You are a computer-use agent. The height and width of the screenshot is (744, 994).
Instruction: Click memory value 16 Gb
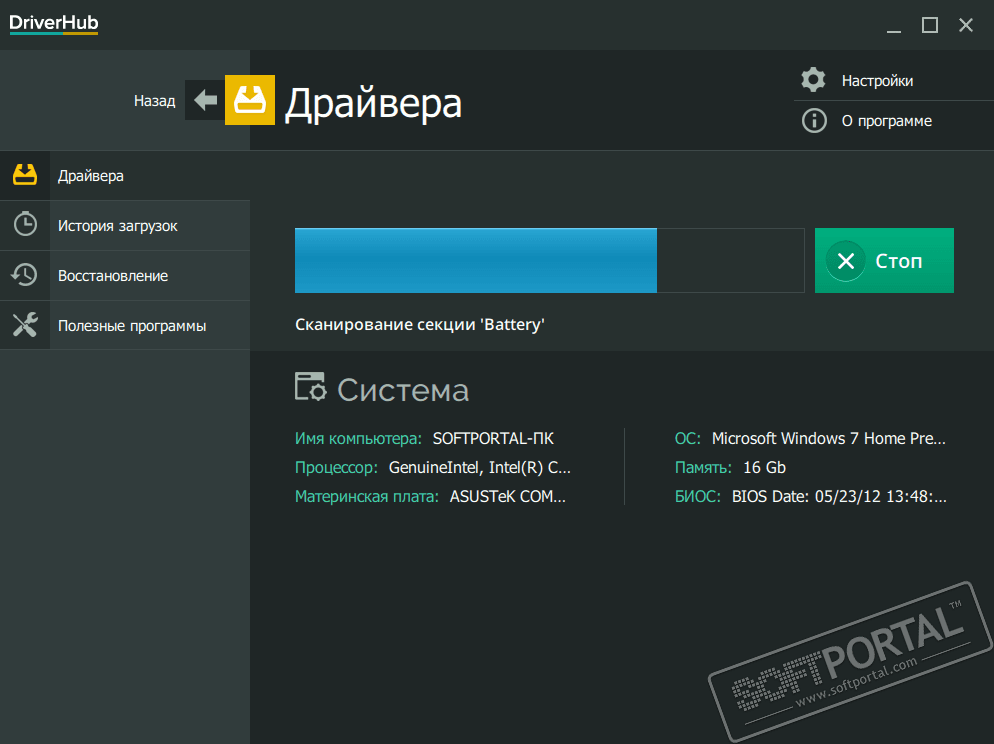point(765,468)
